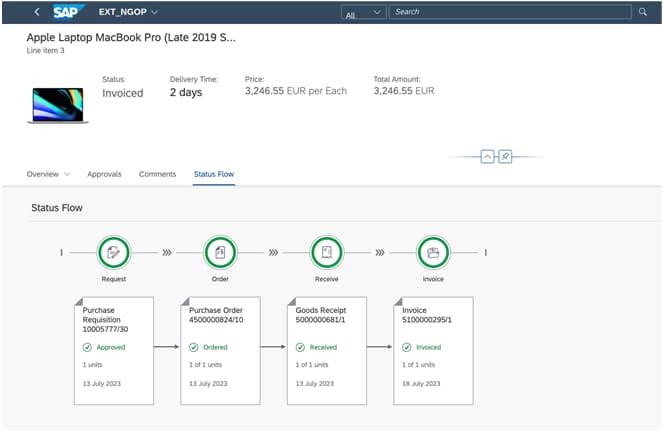This screenshot has width=663, height=433.
Task: Click the Ordered status text
Action: click(215, 347)
